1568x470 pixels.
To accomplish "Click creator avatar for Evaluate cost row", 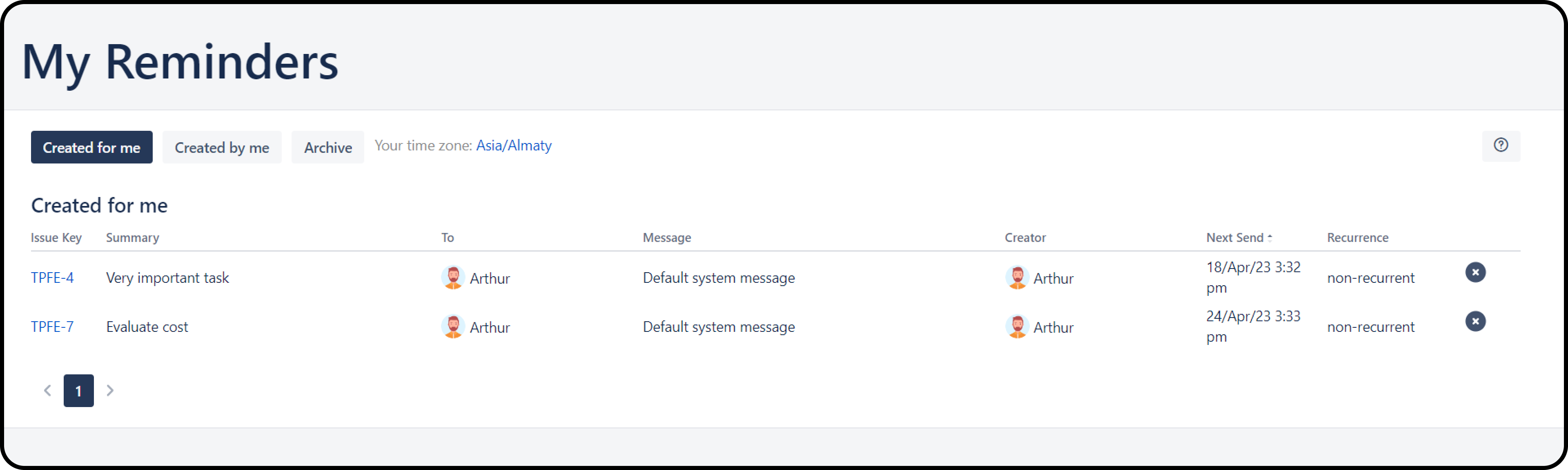I will coord(1016,327).
